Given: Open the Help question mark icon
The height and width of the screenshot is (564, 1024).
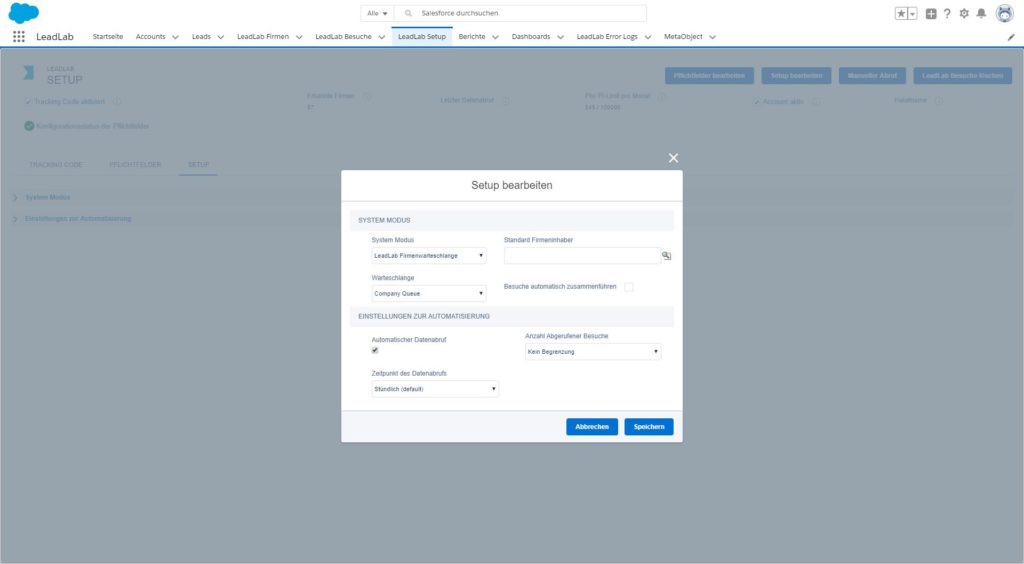Looking at the screenshot, I should pos(947,14).
